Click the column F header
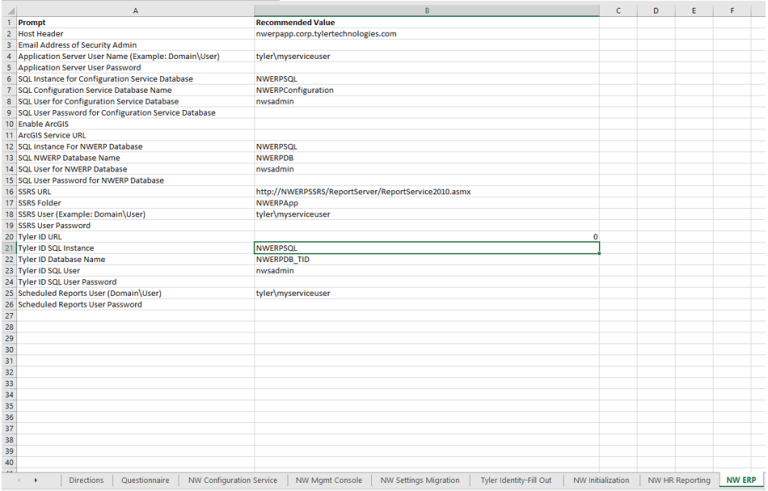768x491 pixels. click(732, 9)
